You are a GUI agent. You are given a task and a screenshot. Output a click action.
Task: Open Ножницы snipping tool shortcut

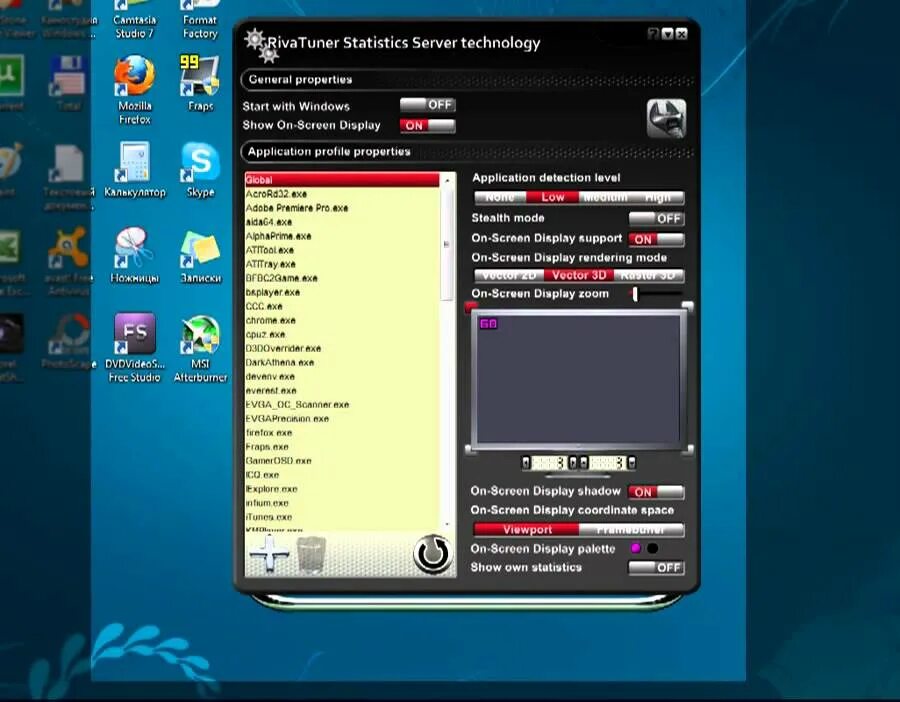[x=134, y=256]
